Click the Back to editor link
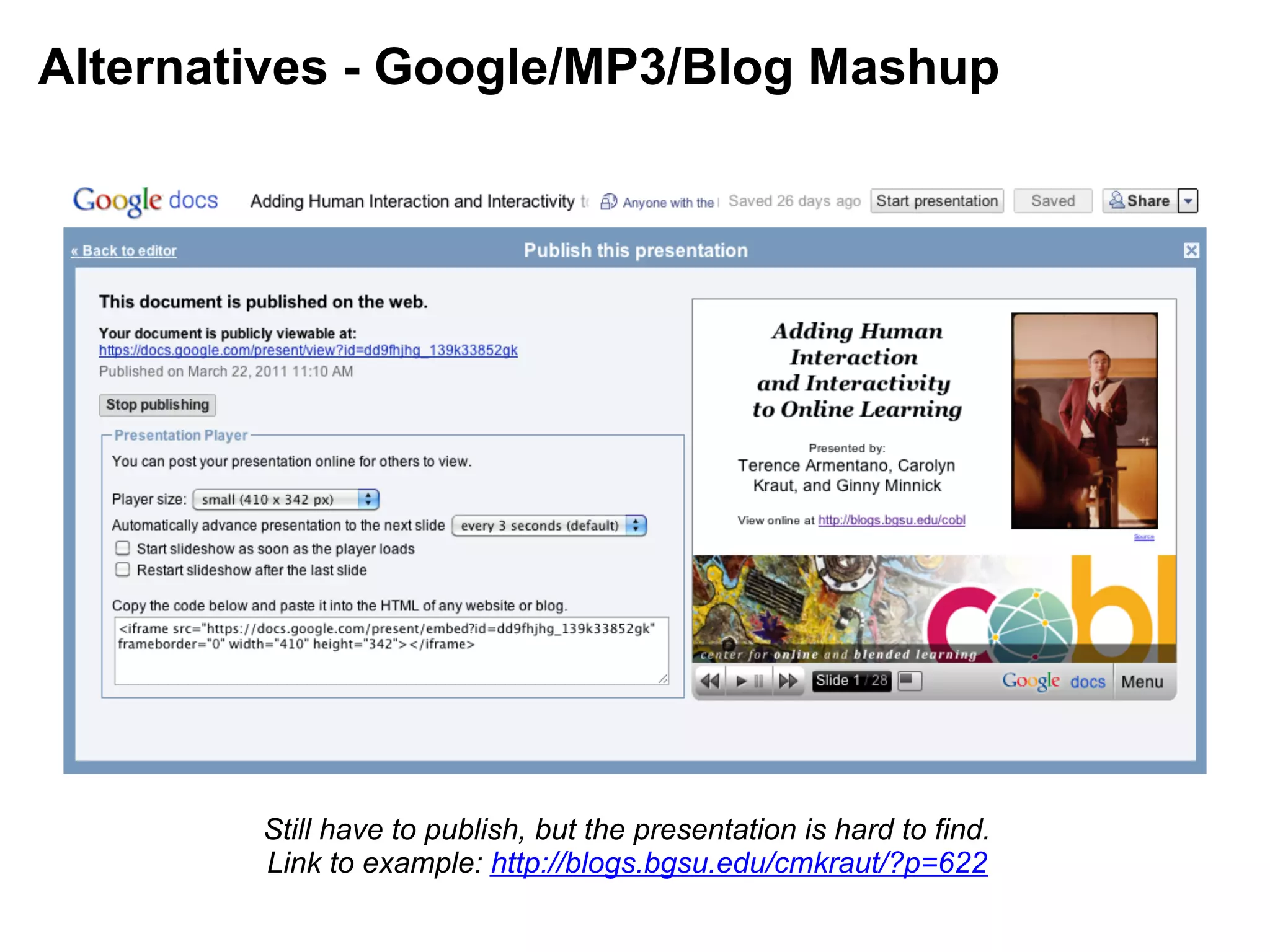Image resolution: width=1270 pixels, height=952 pixels. click(123, 250)
